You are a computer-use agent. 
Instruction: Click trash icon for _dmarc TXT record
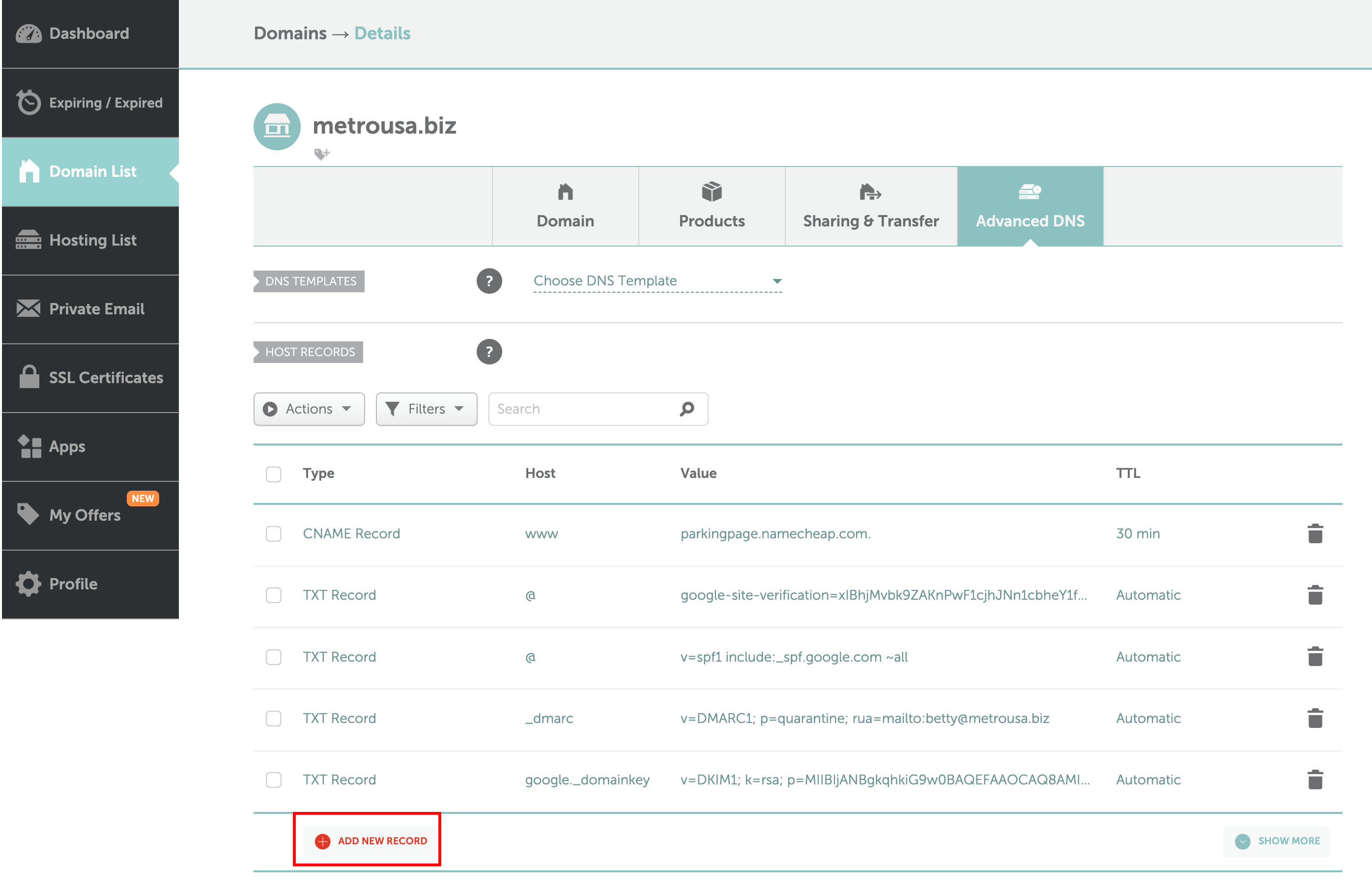1315,719
